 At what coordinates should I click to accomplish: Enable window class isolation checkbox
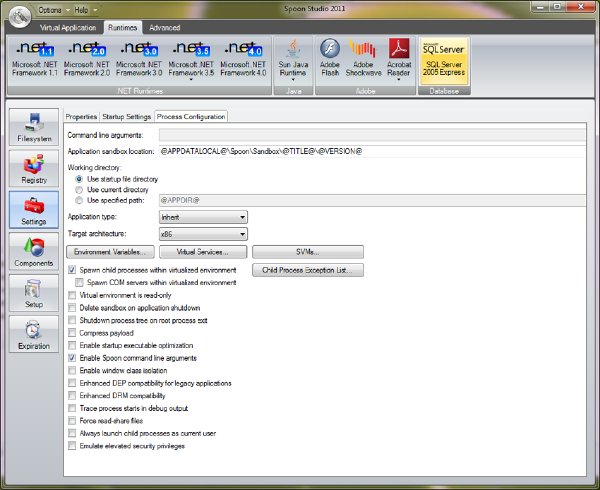click(72, 371)
